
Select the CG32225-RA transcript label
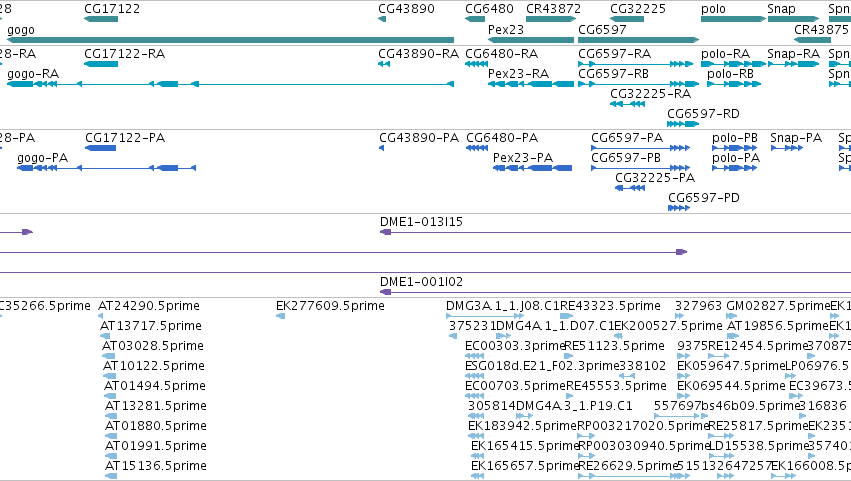[650, 94]
